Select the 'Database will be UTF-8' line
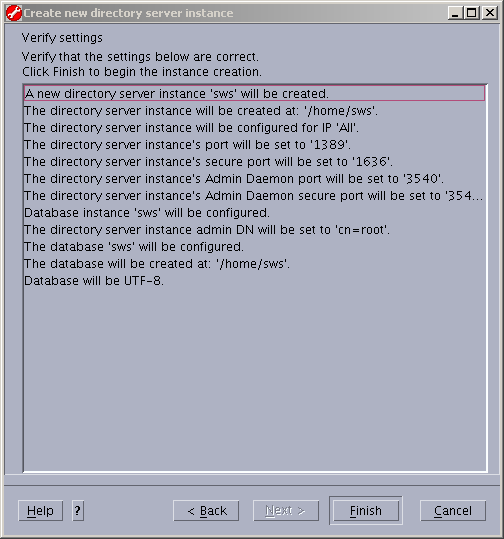Screen dimensions: 504x539 click(254, 281)
